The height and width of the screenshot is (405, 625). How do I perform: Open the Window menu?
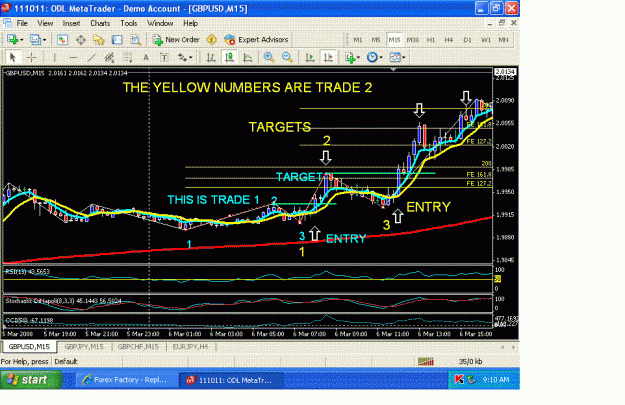160,23
